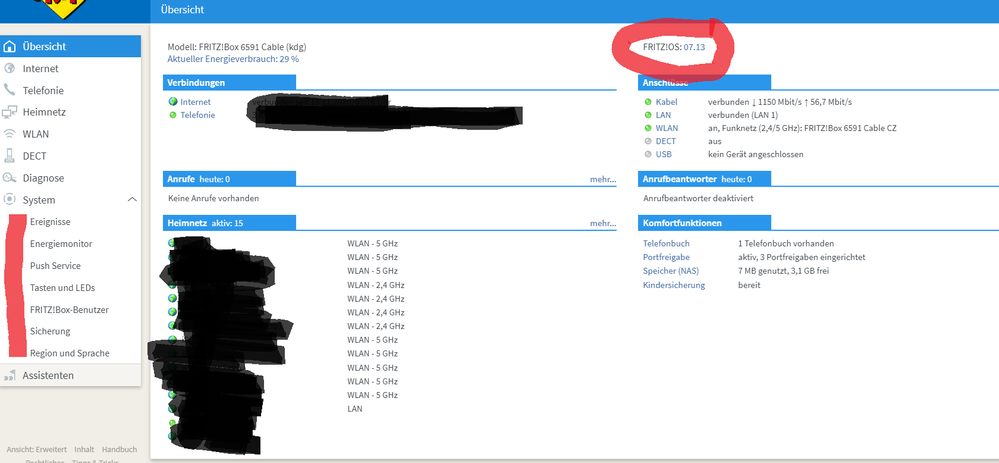
Task: Click the FRITZ!OS version 07.13 link
Action: (694, 46)
